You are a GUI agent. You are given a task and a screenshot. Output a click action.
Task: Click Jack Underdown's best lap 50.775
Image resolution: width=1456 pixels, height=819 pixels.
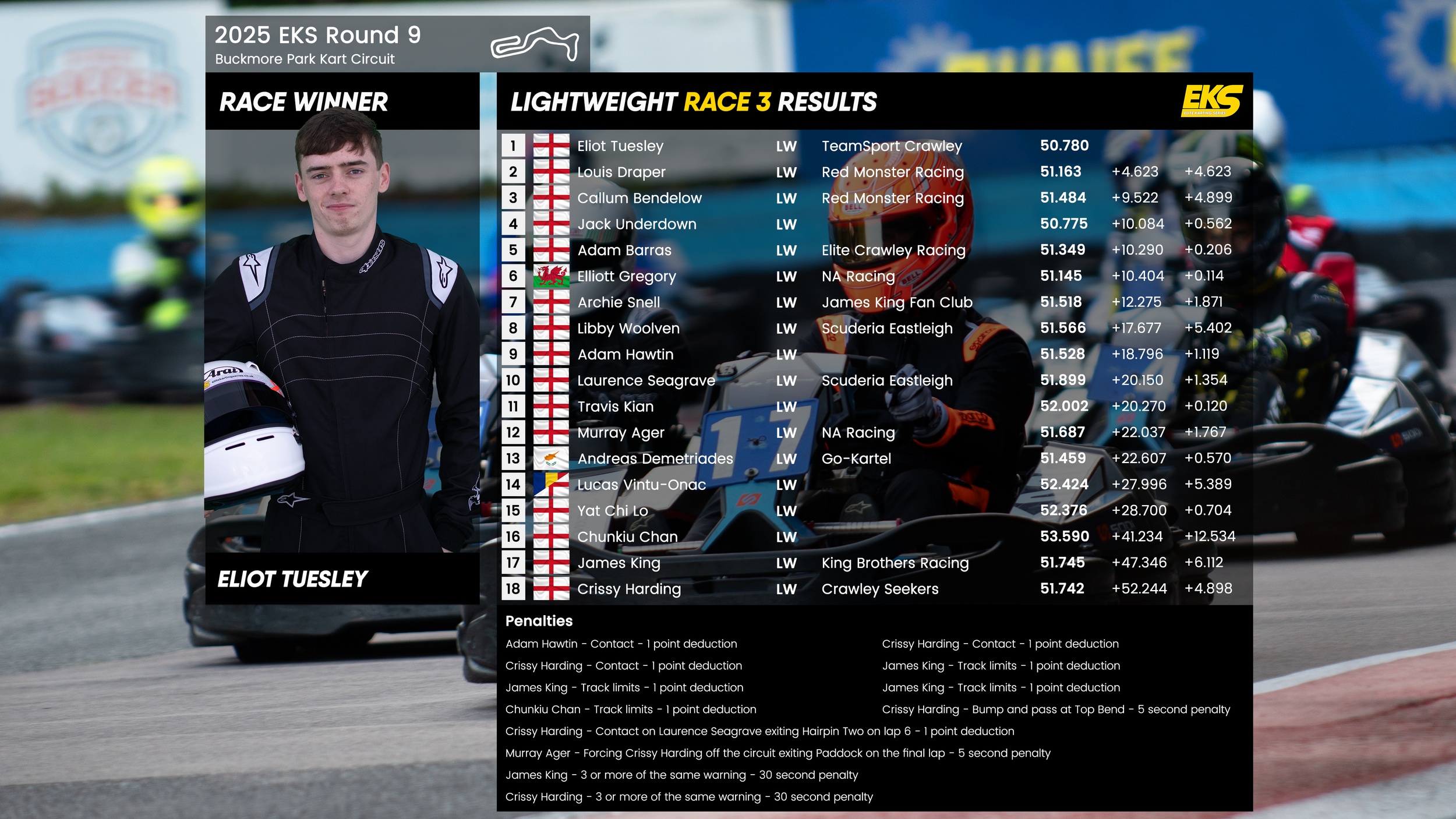(x=1063, y=224)
